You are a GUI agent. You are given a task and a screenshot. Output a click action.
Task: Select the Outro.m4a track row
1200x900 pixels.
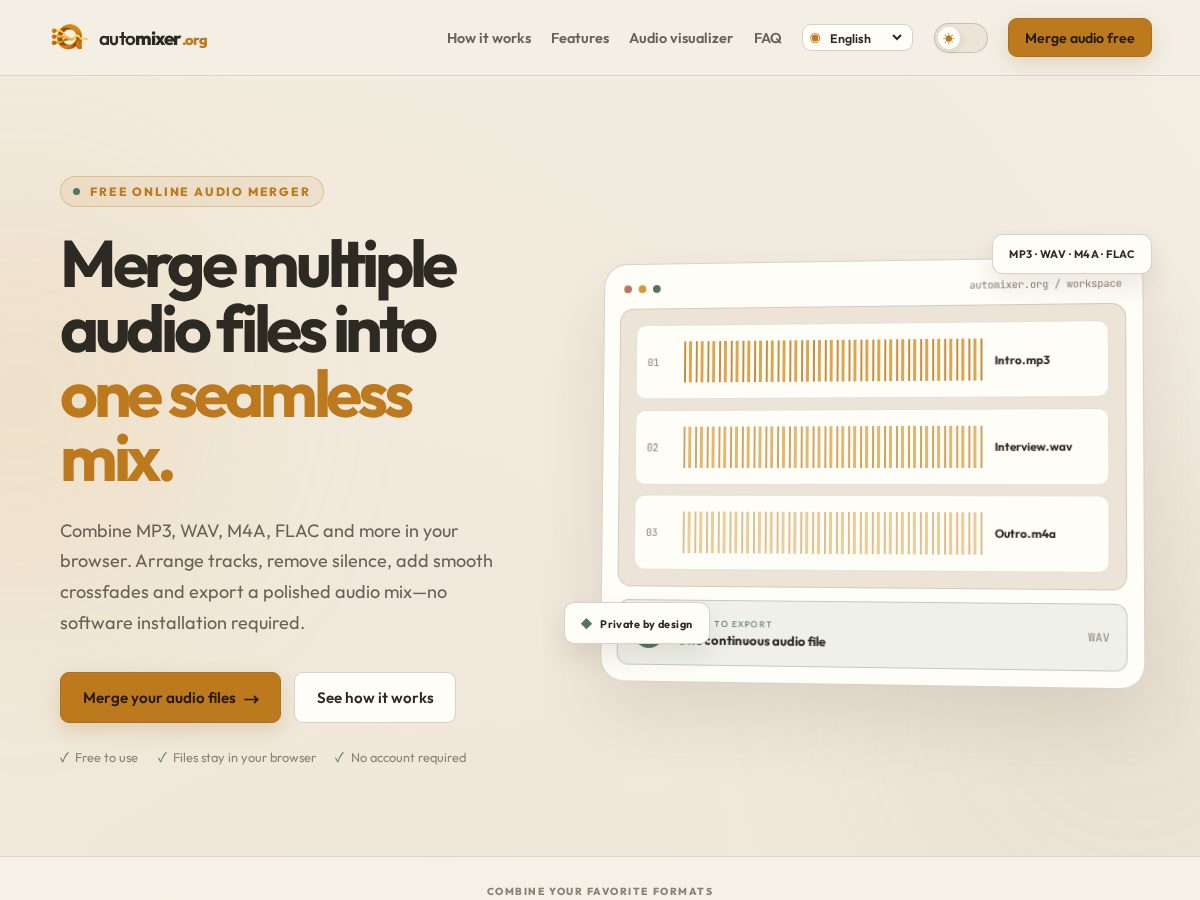click(872, 534)
